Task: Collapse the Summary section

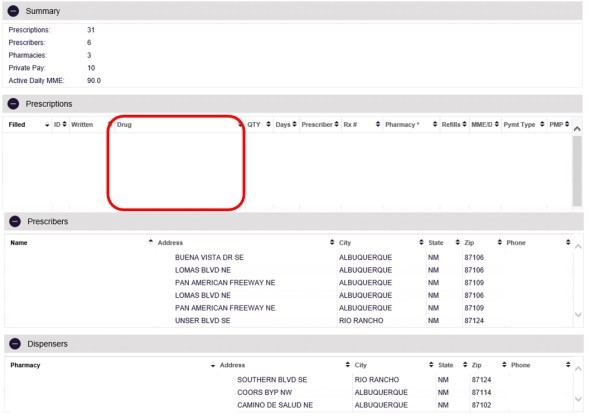Action: click(x=13, y=11)
